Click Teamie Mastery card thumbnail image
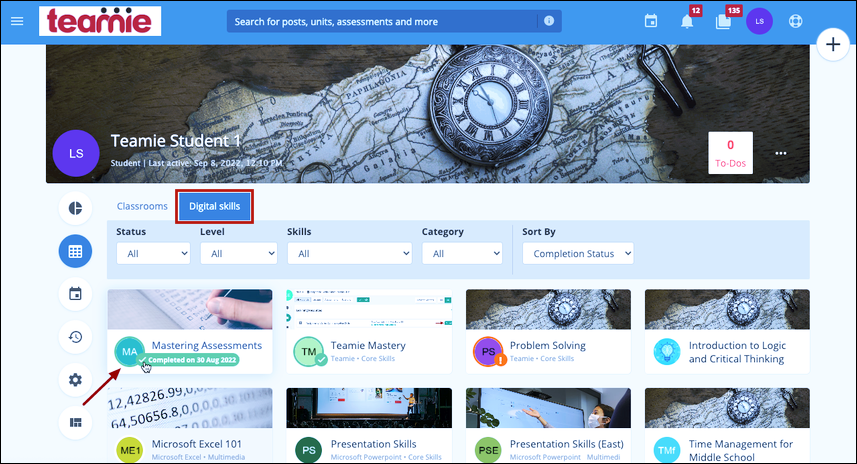 tap(369, 309)
